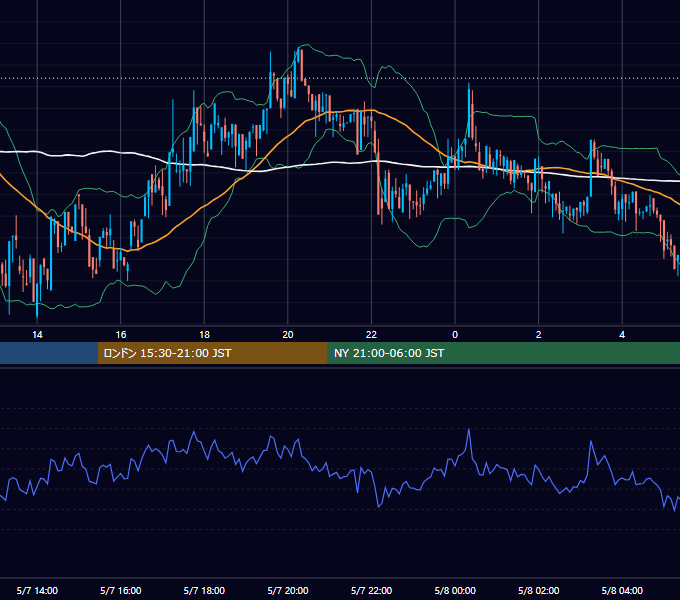
Task: Click the 18 hour label on the price chart axis
Action: [204, 335]
